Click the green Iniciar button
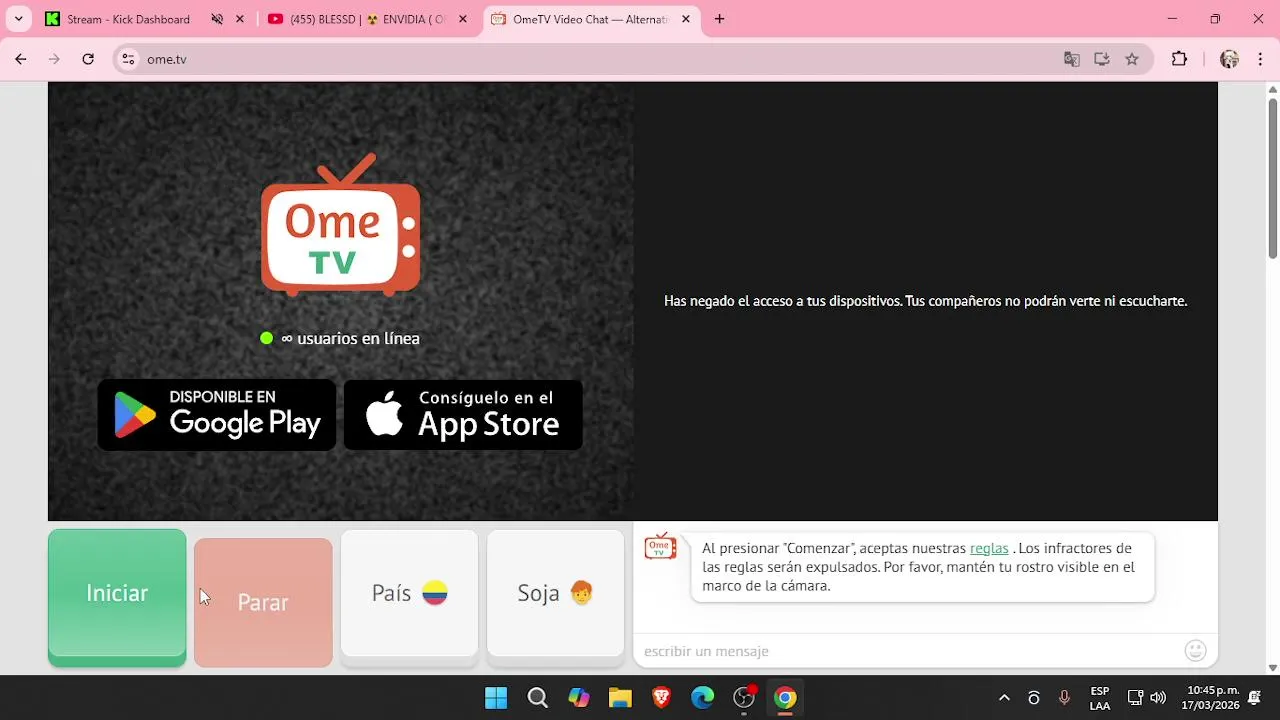This screenshot has width=1280, height=720. [117, 596]
